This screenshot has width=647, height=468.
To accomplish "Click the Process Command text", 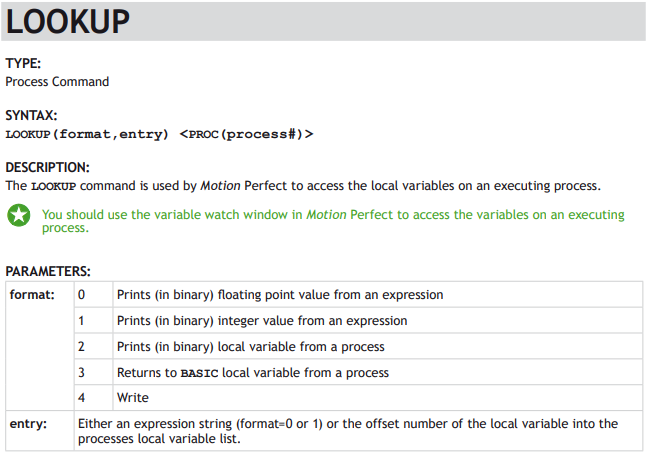I will click(x=57, y=82).
